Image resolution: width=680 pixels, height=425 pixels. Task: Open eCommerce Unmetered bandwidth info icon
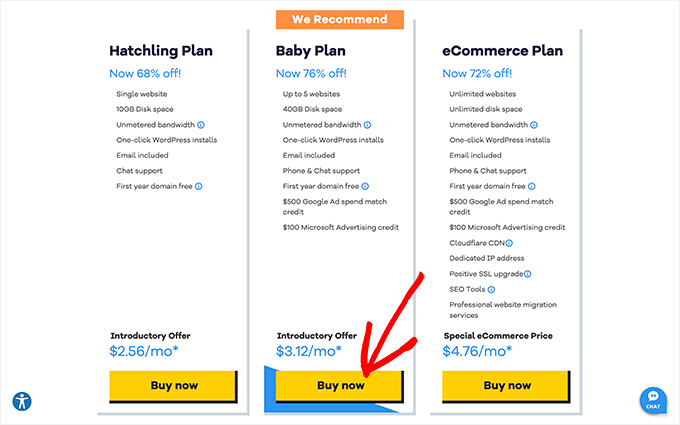click(x=534, y=125)
